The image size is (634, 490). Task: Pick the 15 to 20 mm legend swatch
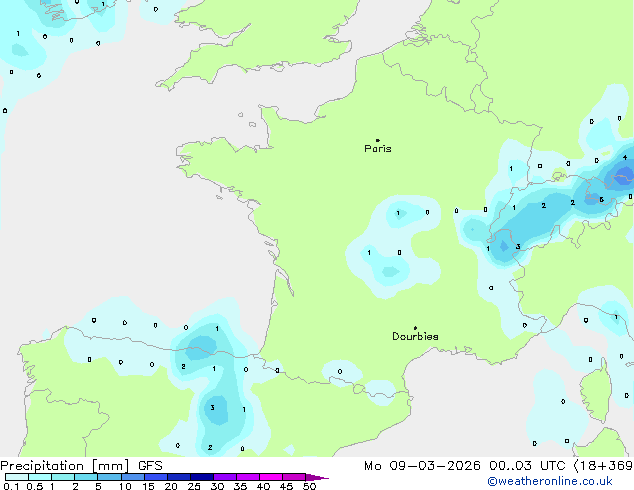click(x=156, y=477)
